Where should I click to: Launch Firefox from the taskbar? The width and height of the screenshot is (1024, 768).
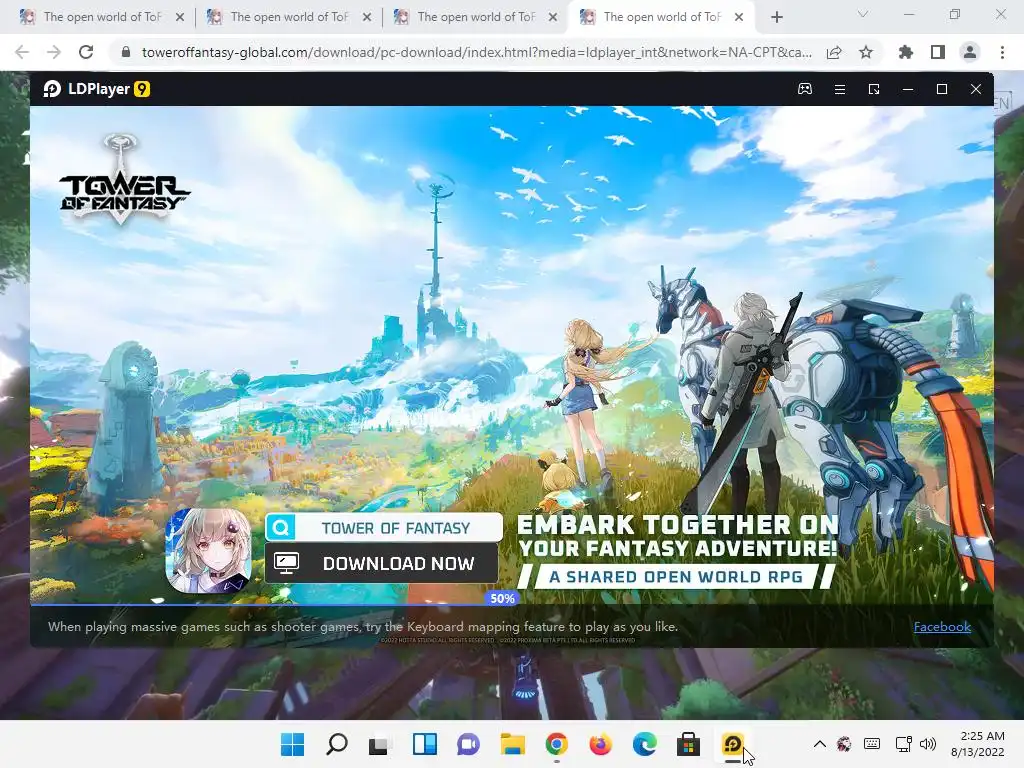pos(600,744)
